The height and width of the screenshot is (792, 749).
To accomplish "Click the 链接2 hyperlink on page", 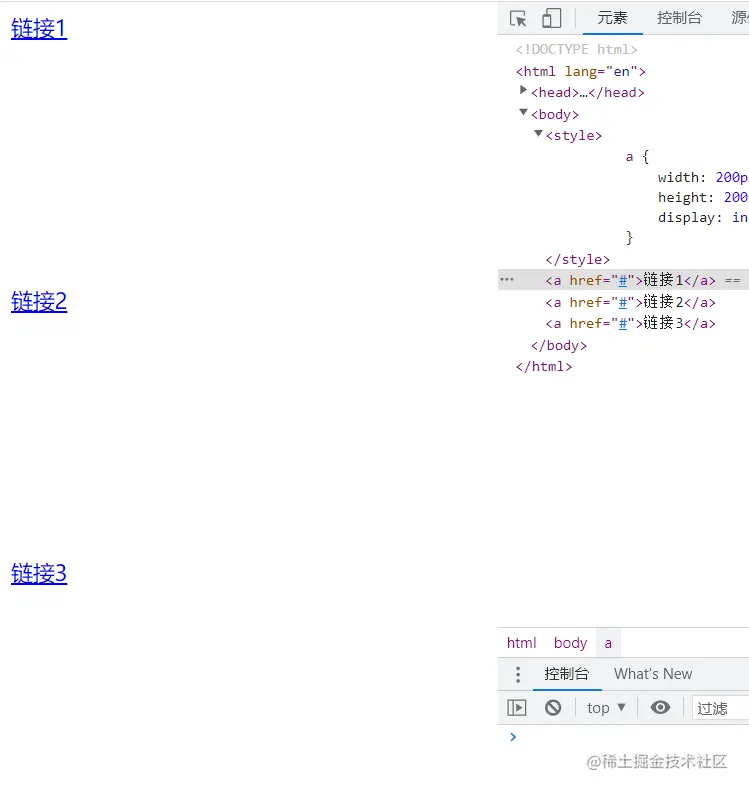I will [39, 302].
